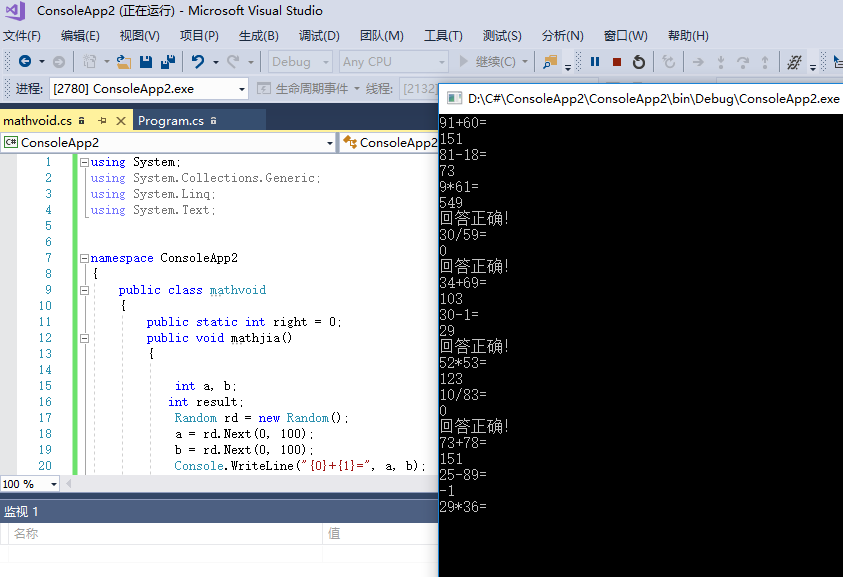Open the ConsoleApp2 class member dropdown
Viewport: 843px width, 577px height.
pos(389,143)
